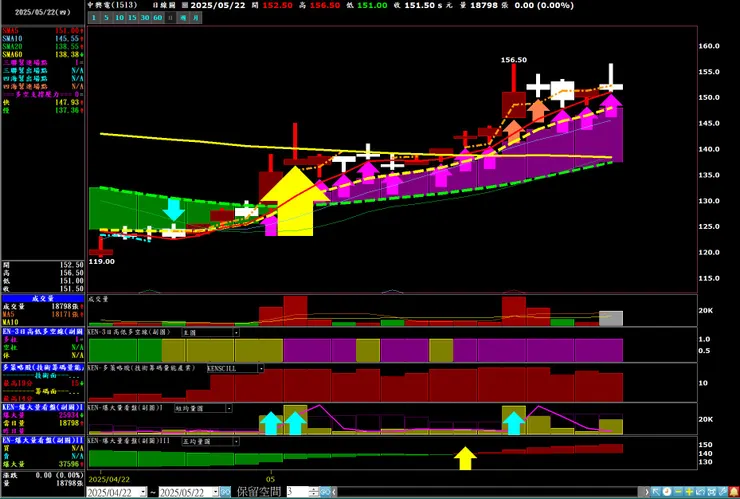Select the 10-minute timeframe button
This screenshot has height=499, width=740.
click(119, 17)
